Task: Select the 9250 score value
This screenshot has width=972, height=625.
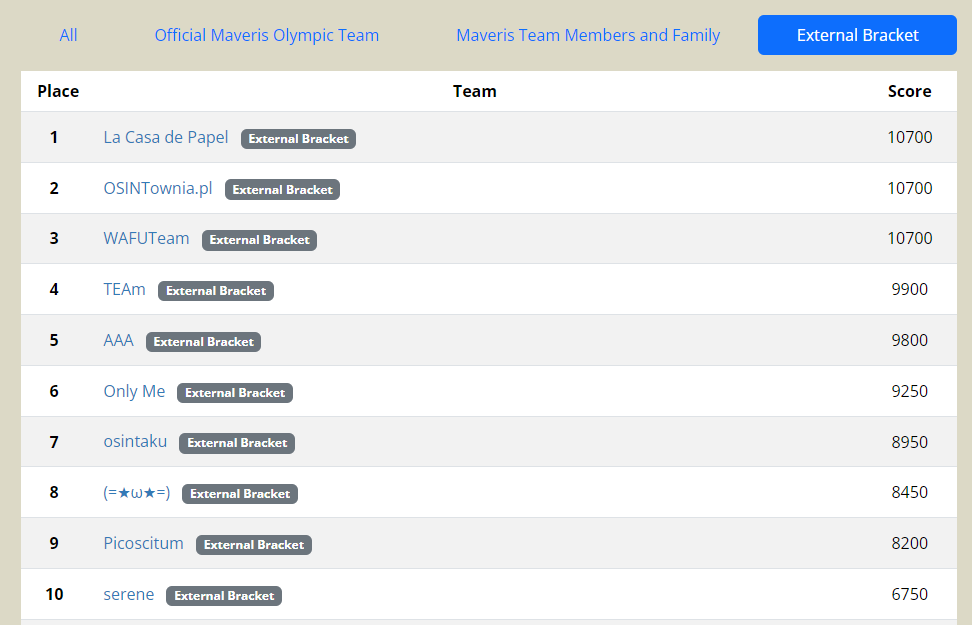Action: click(909, 391)
